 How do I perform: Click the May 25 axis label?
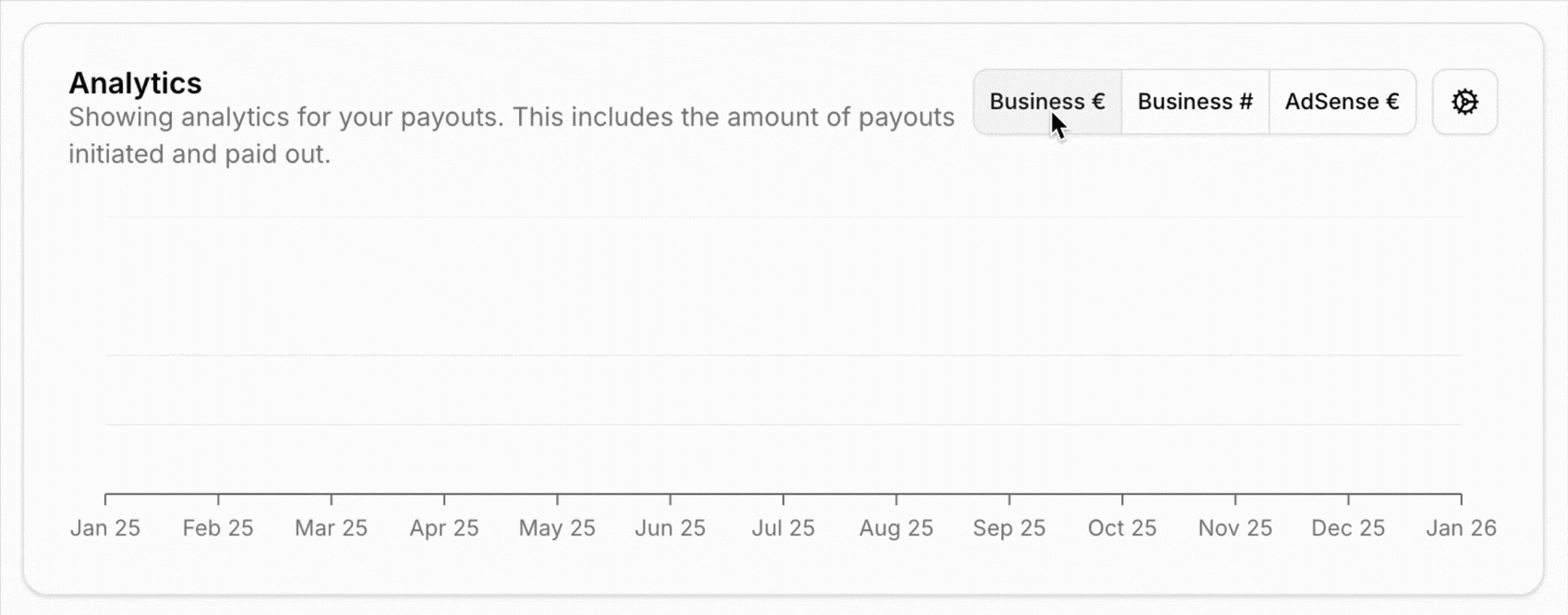tap(557, 528)
